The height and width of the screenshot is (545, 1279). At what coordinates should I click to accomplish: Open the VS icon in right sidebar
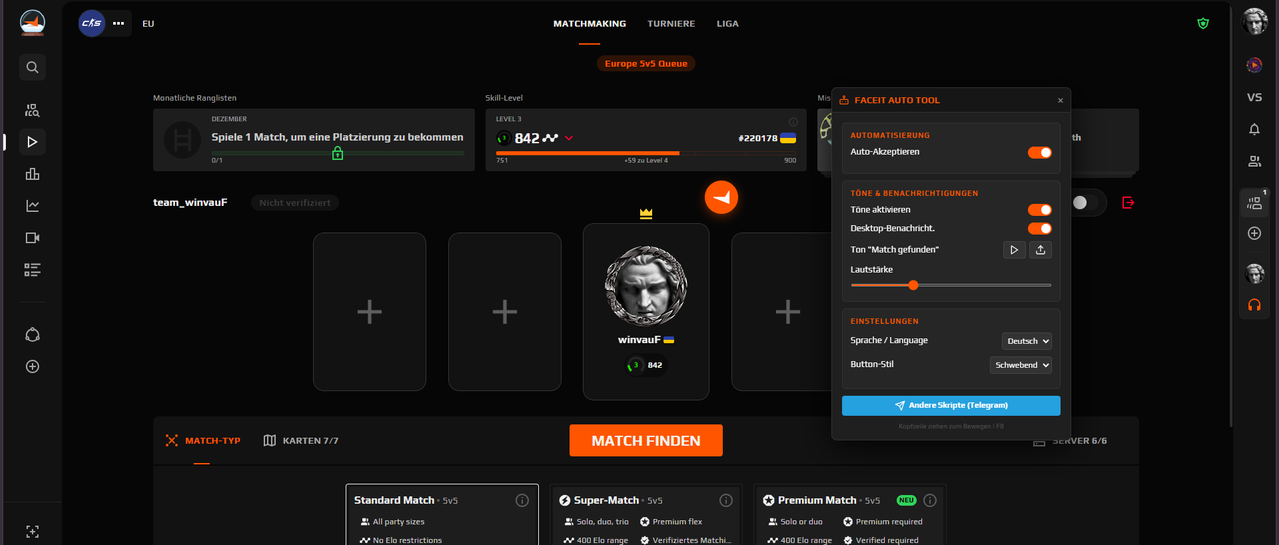pos(1254,97)
